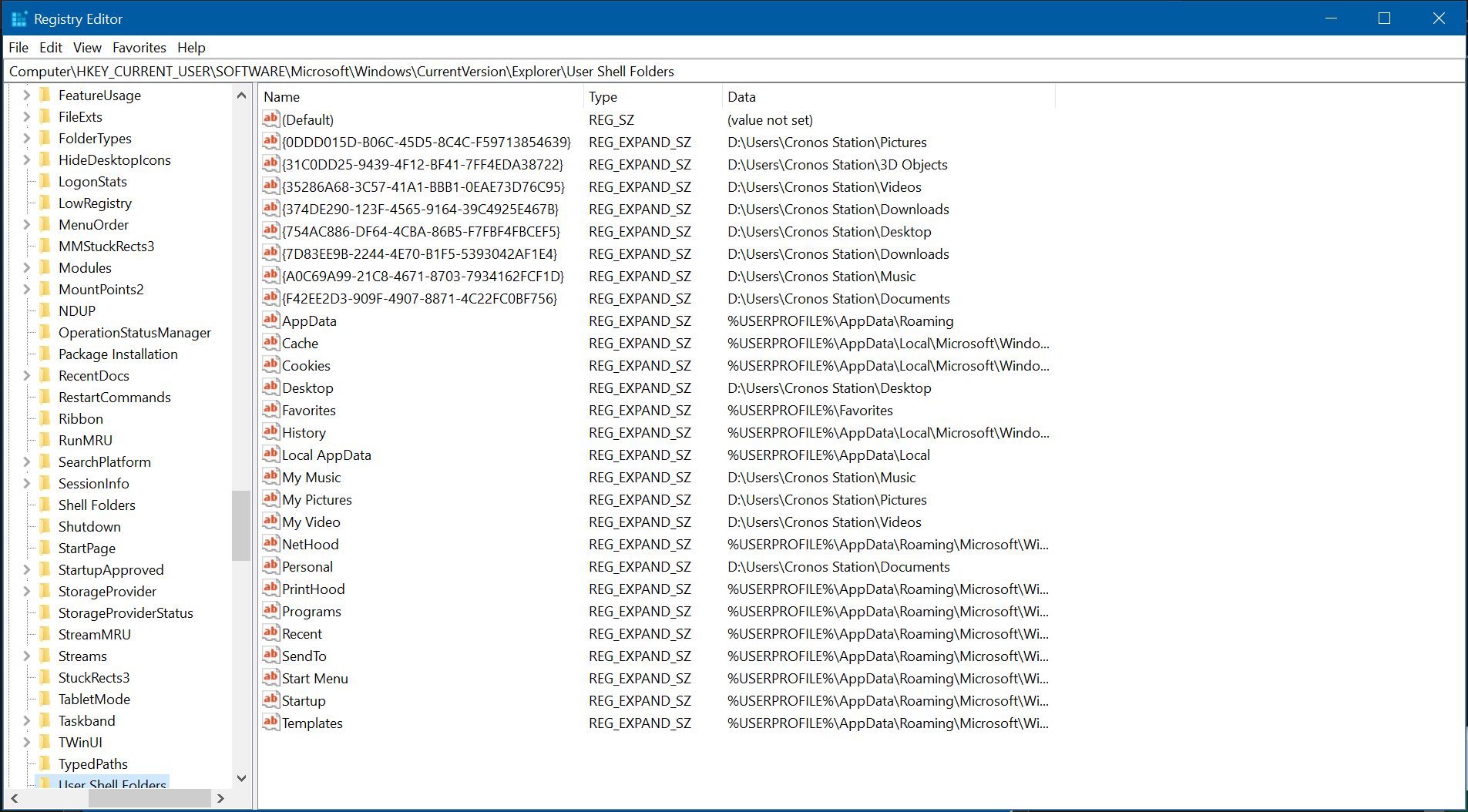Viewport: 1468px width, 812px height.
Task: Click the %USERPROFILE%\AppData\Roaming data cell
Action: [840, 320]
